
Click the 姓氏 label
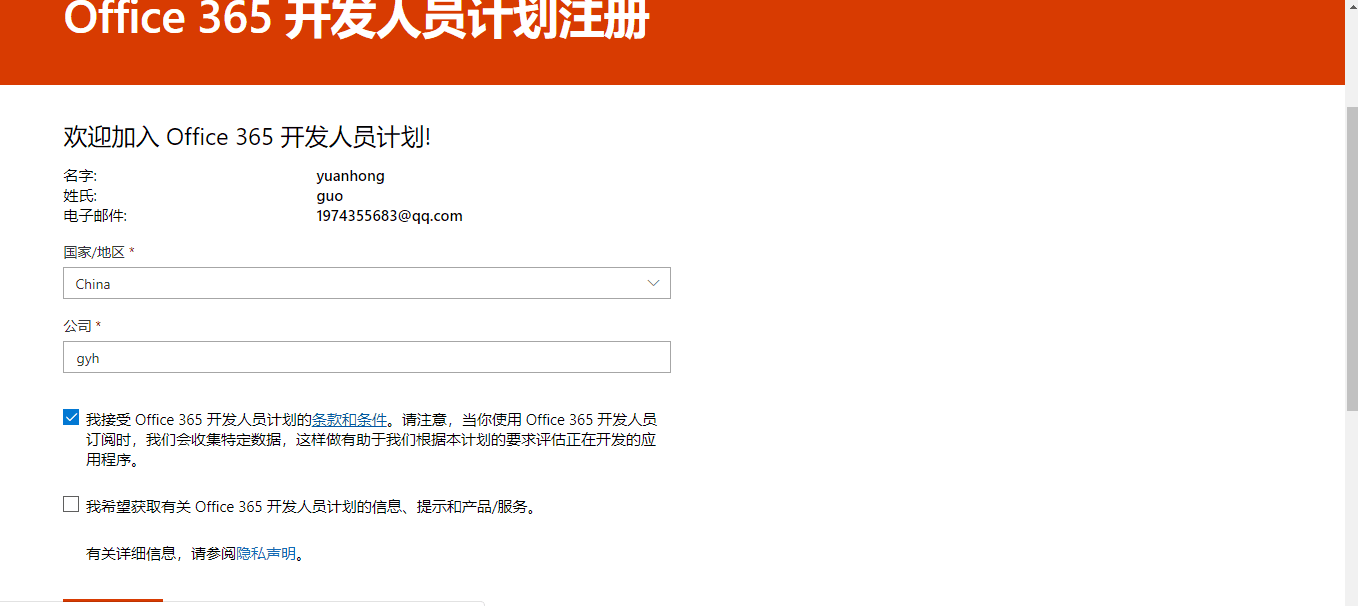(80, 196)
